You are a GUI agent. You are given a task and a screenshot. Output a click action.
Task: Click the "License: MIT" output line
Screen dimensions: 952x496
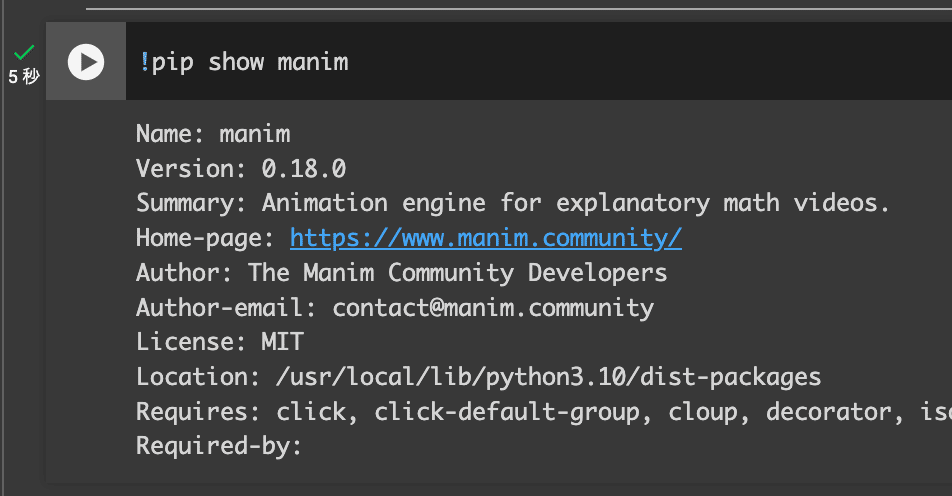(x=219, y=342)
